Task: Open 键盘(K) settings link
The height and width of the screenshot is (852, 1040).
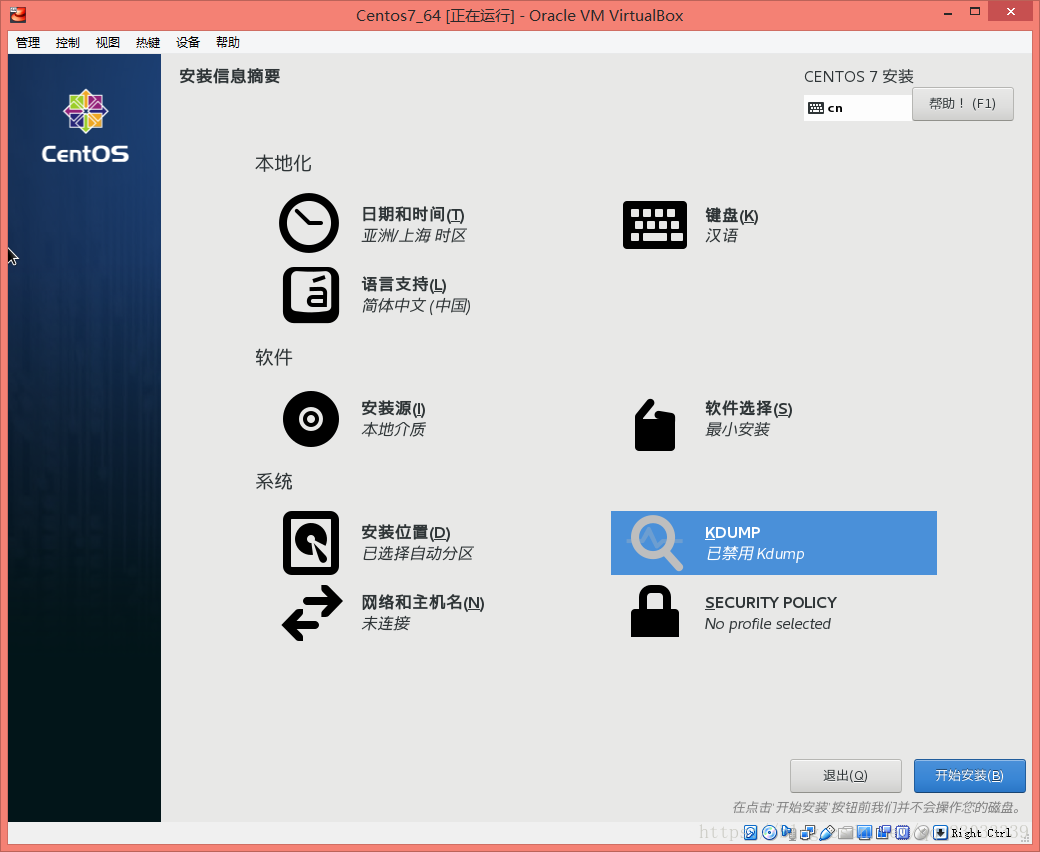Action: pyautogui.click(x=732, y=215)
